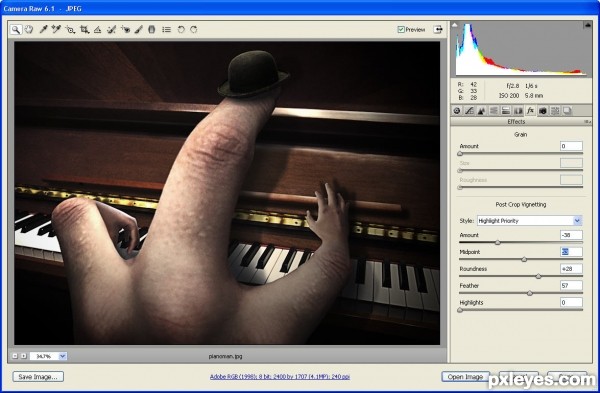Image resolution: width=600 pixels, height=393 pixels.
Task: Click the Feather slider handle
Action: pos(530,293)
